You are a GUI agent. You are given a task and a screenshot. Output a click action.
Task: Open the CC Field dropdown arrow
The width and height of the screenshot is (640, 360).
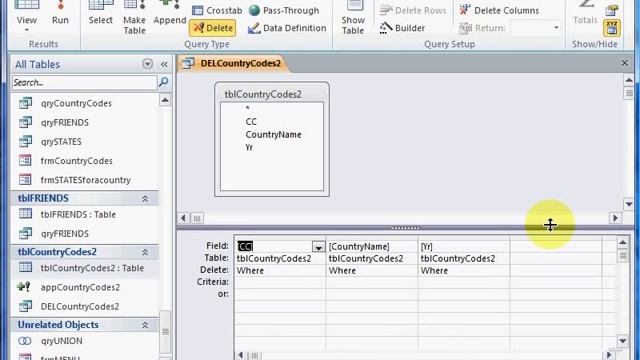click(318, 247)
